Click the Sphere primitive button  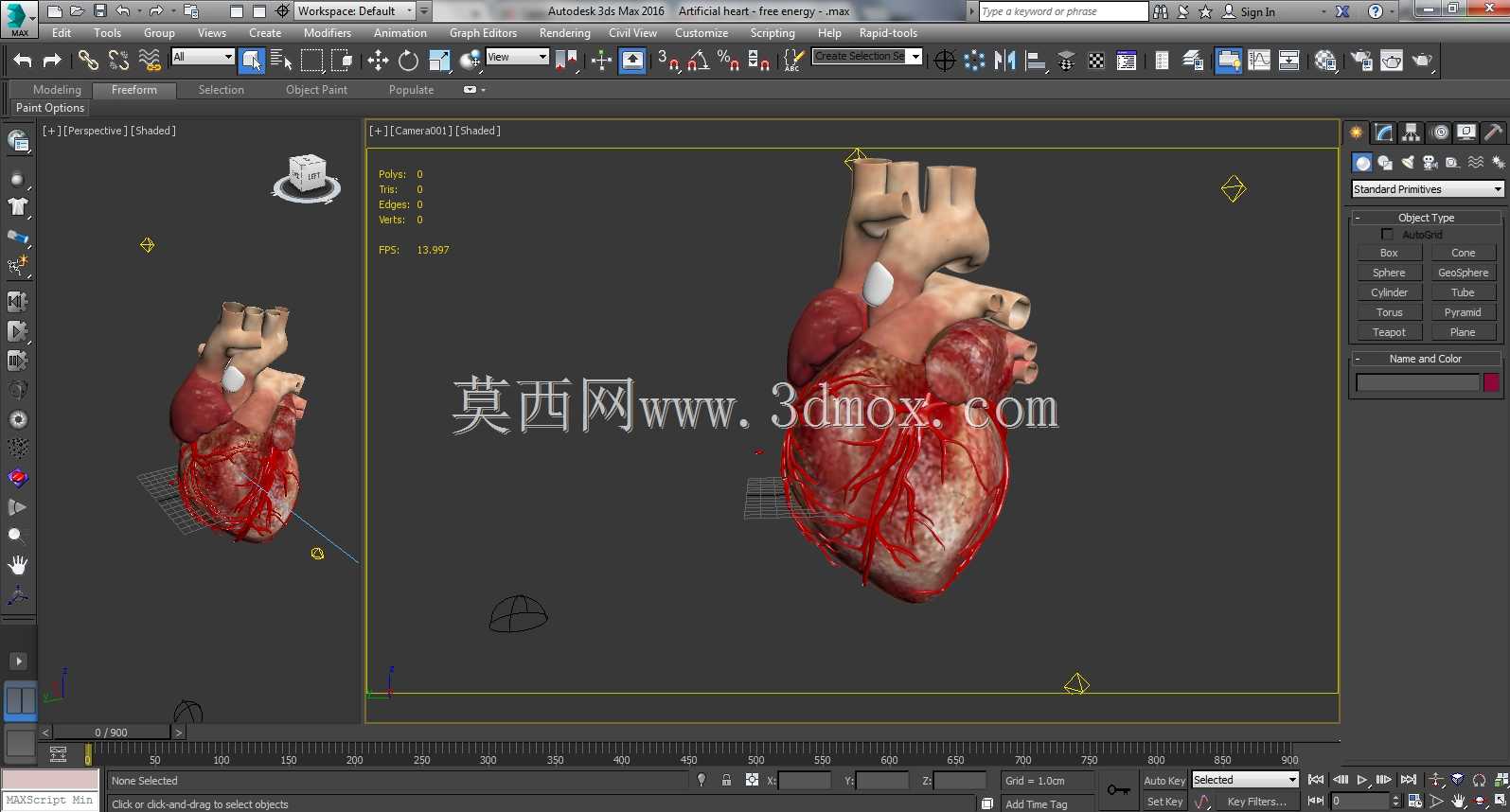[1389, 273]
